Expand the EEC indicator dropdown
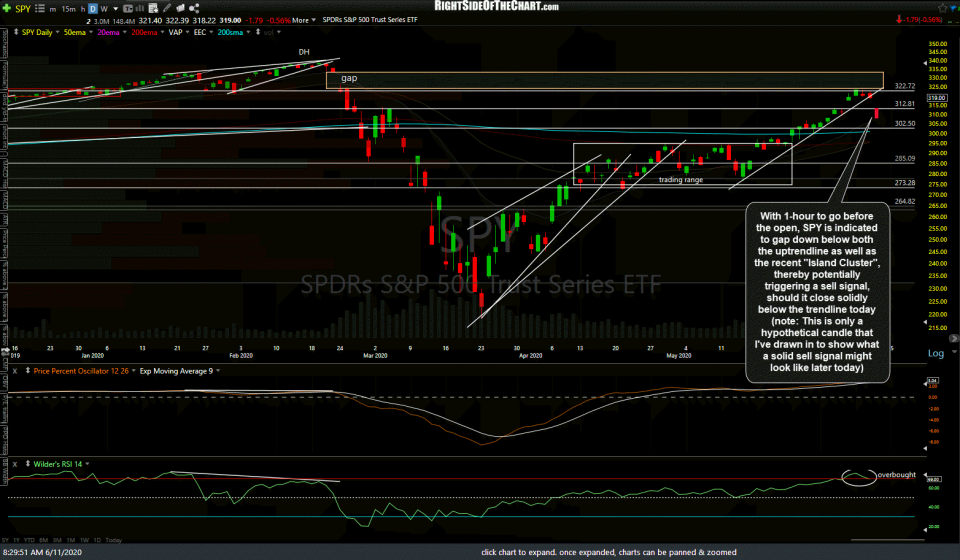 pyautogui.click(x=211, y=32)
